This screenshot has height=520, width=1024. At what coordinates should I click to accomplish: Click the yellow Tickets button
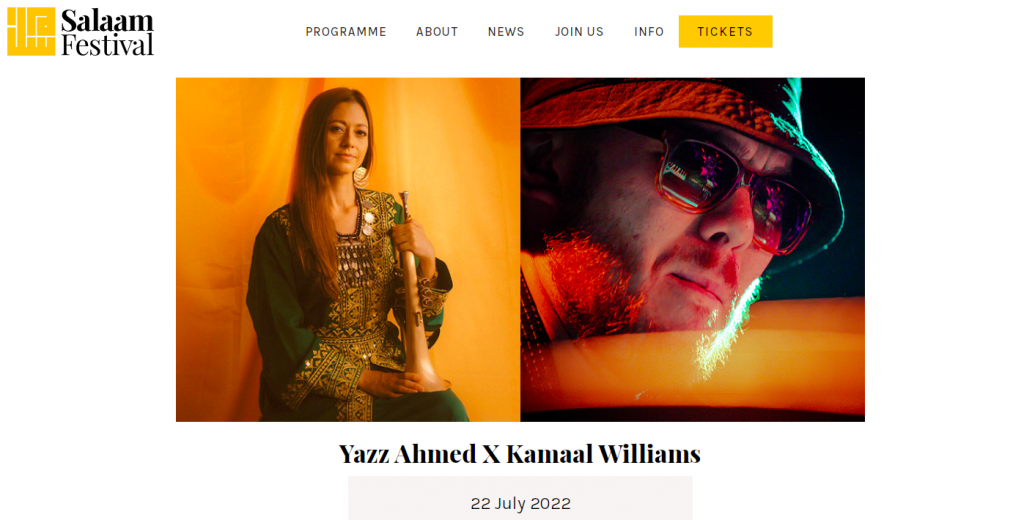tap(725, 31)
